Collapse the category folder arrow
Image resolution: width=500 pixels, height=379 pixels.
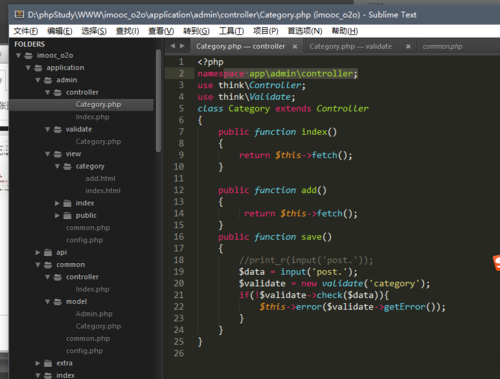tap(57, 166)
